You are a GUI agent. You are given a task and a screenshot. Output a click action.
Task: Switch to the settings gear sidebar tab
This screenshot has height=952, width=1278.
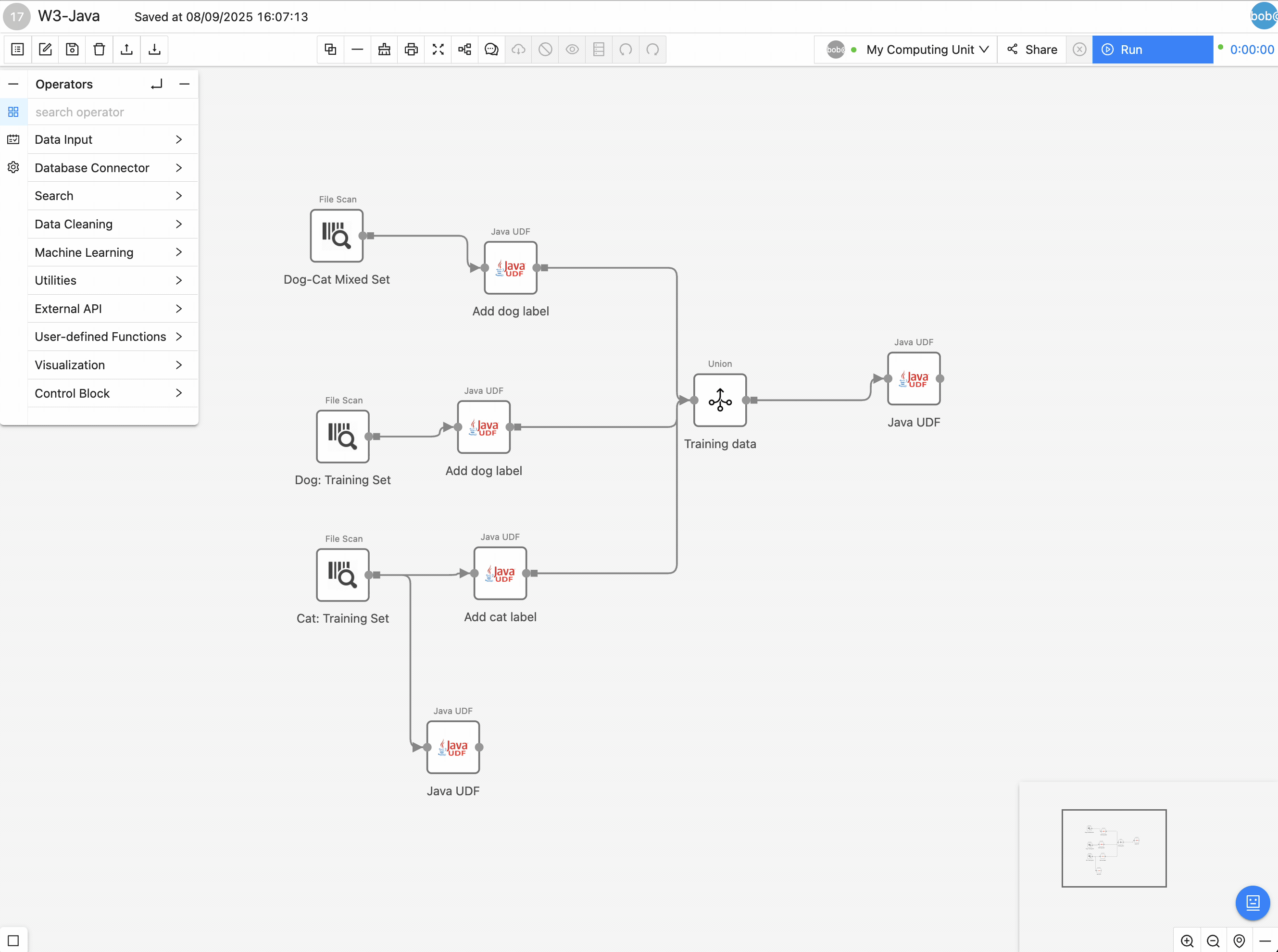pyautogui.click(x=13, y=168)
